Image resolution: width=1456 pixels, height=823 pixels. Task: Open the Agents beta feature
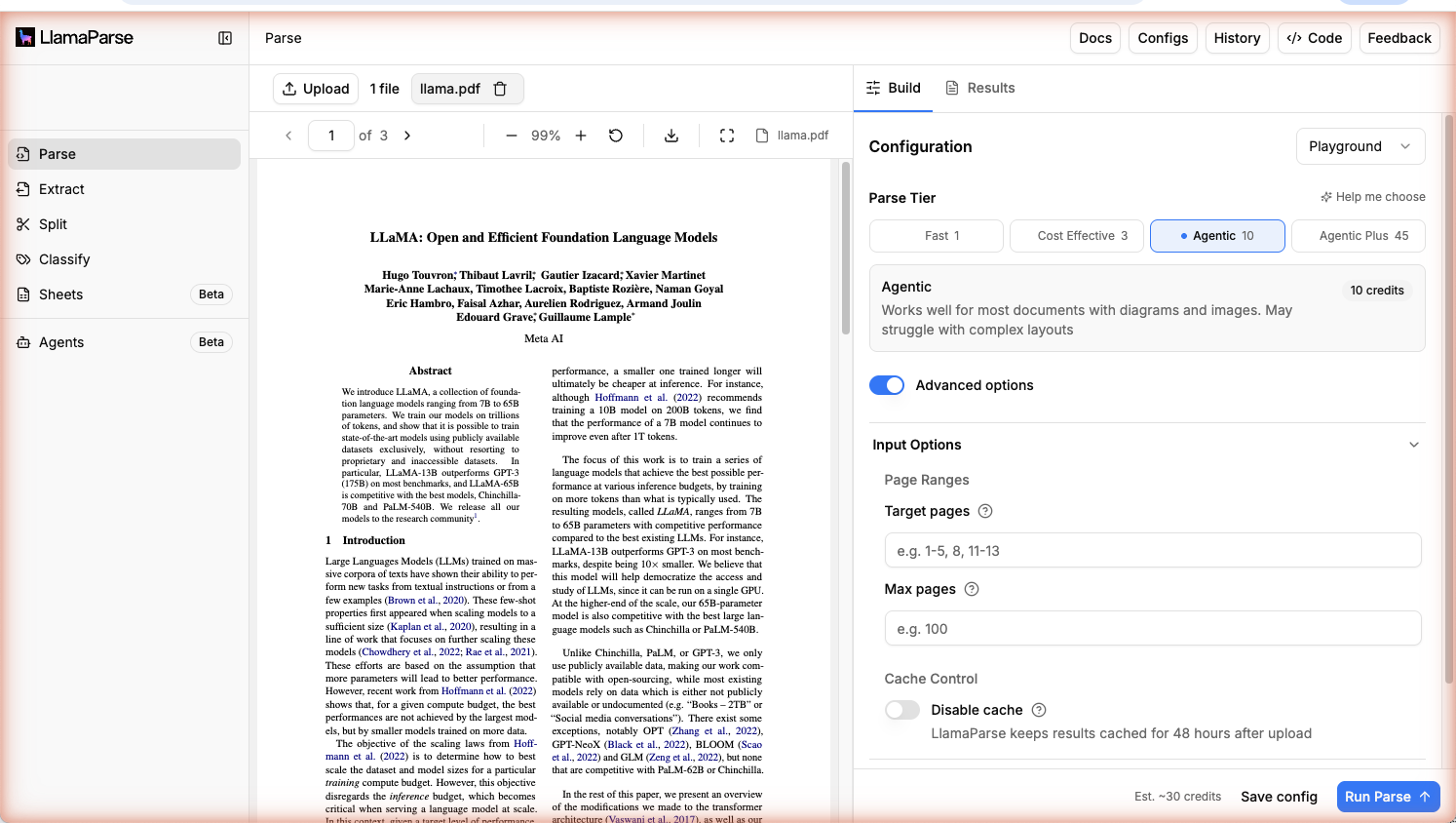pos(59,341)
